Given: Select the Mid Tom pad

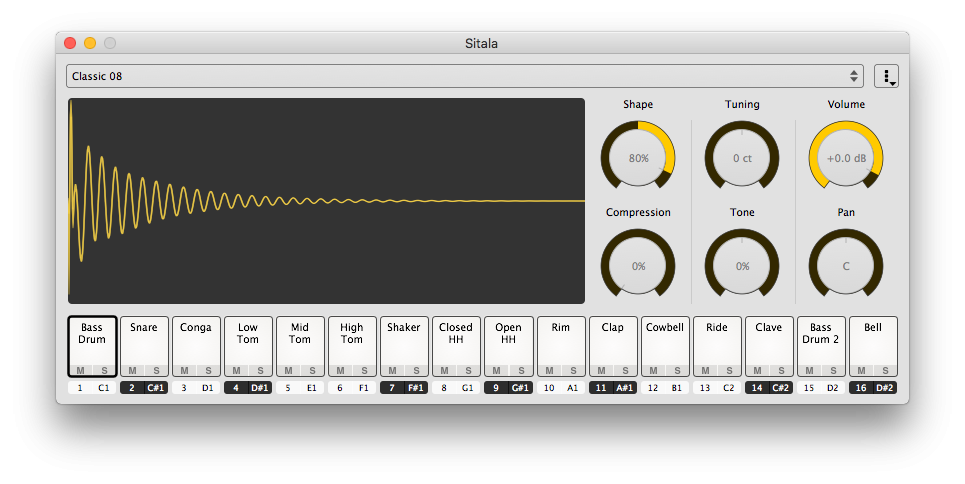Looking at the screenshot, I should (x=300, y=346).
